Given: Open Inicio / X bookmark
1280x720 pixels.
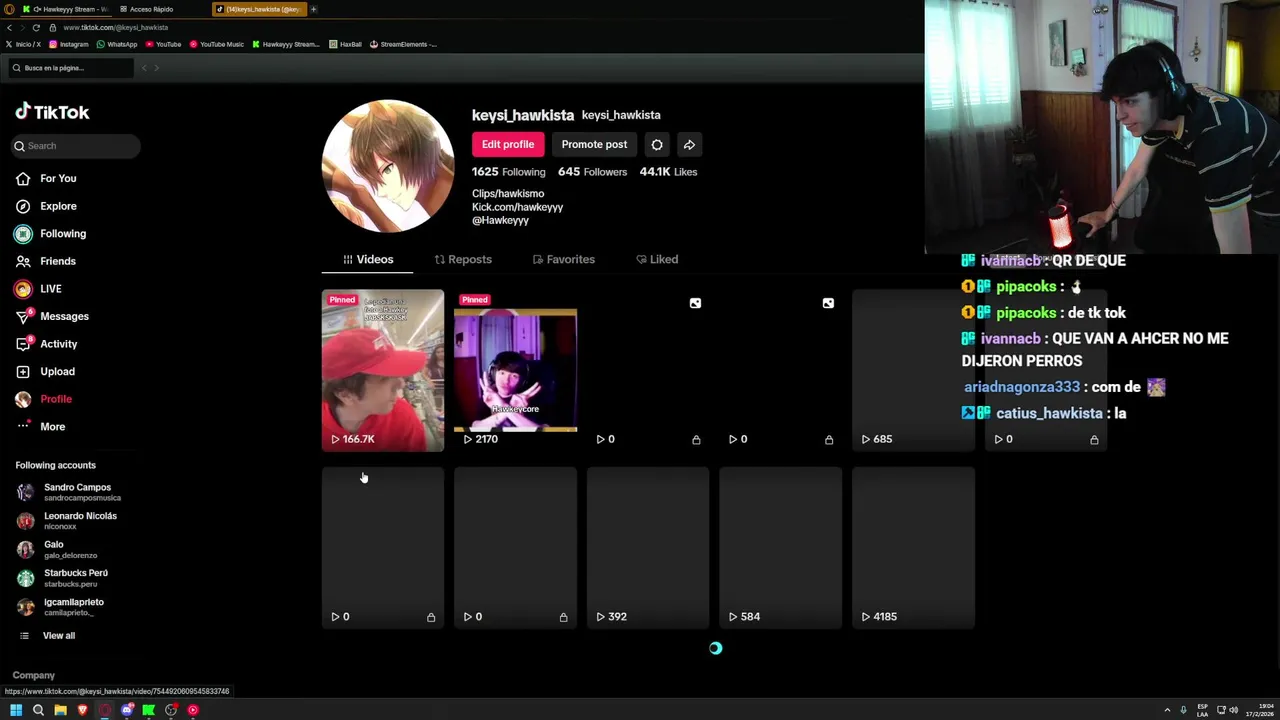Looking at the screenshot, I should [24, 44].
